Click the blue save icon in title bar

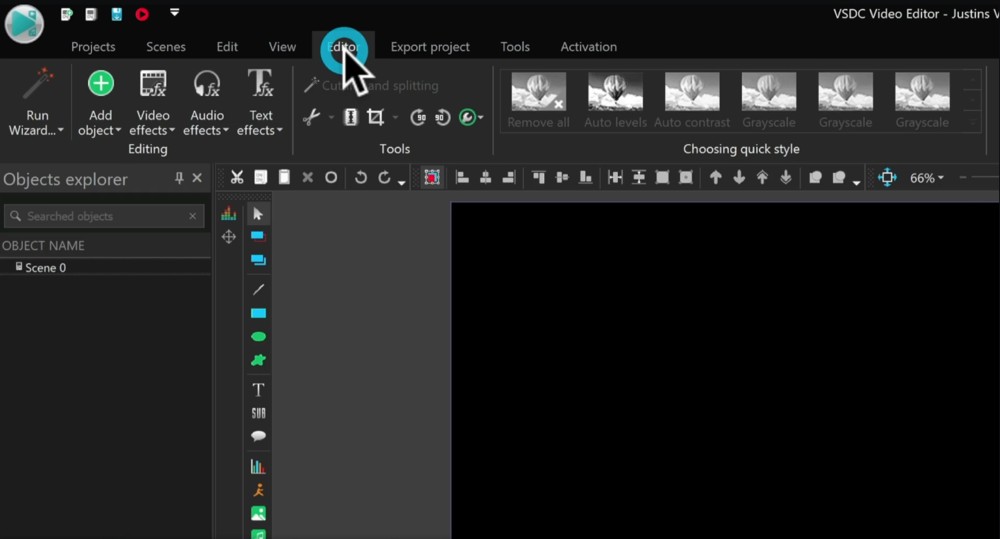tap(117, 14)
